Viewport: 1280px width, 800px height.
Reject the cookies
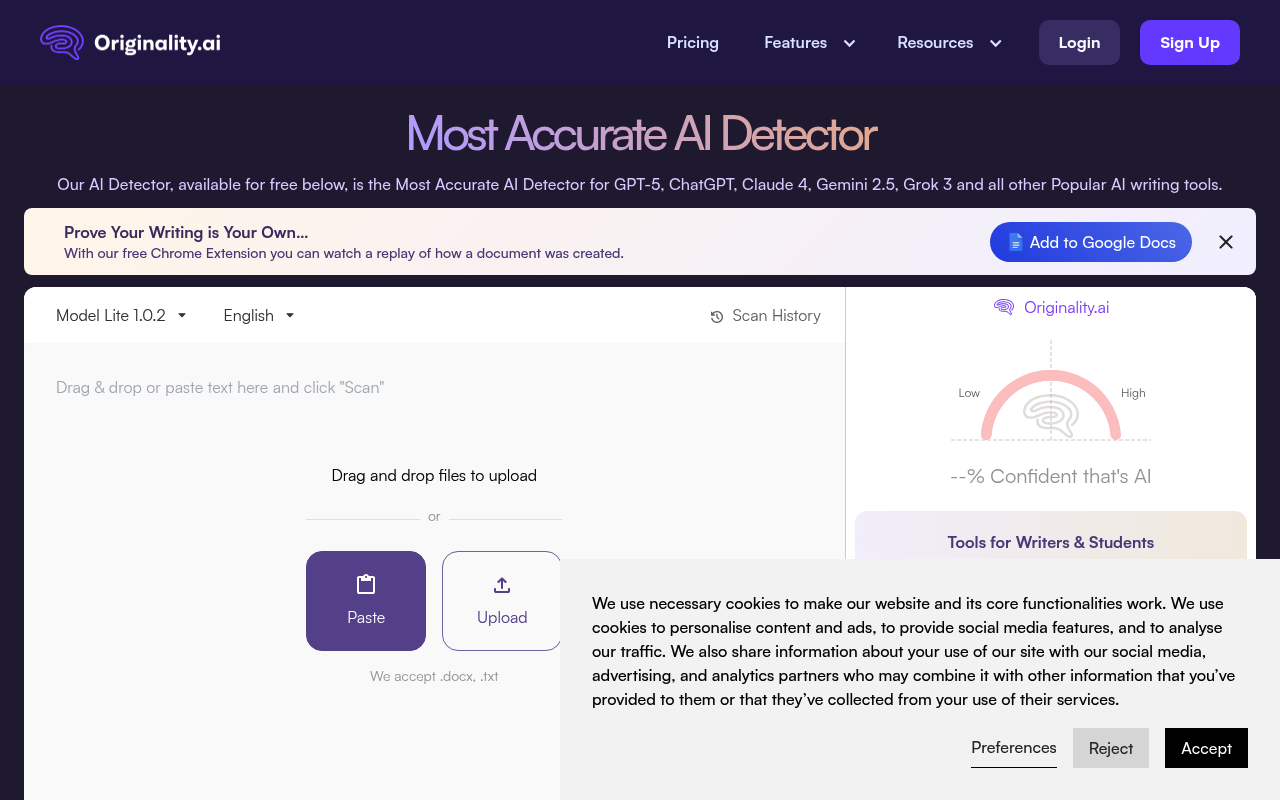(x=1111, y=748)
